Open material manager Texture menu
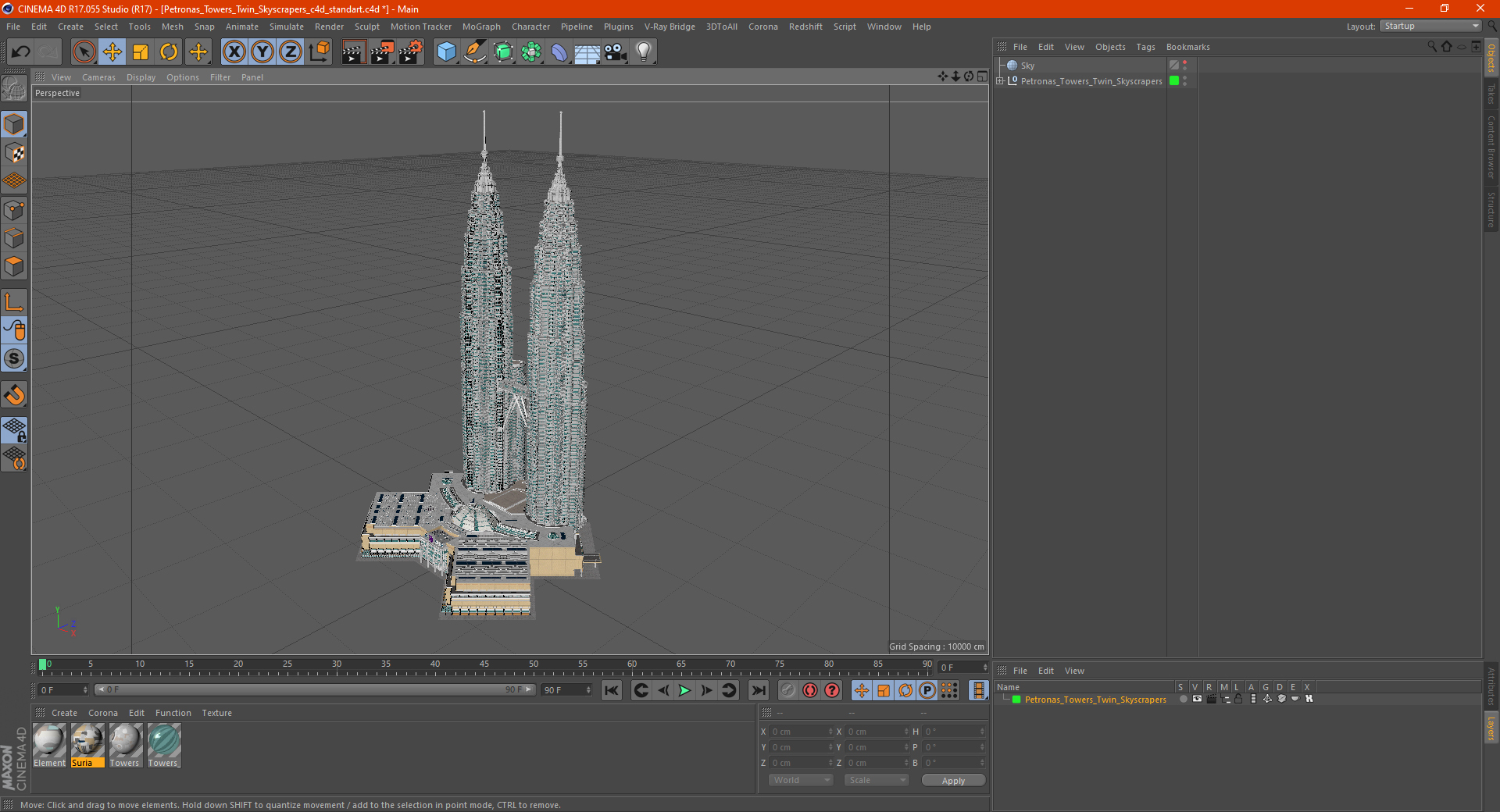Viewport: 1500px width, 812px height. point(216,713)
